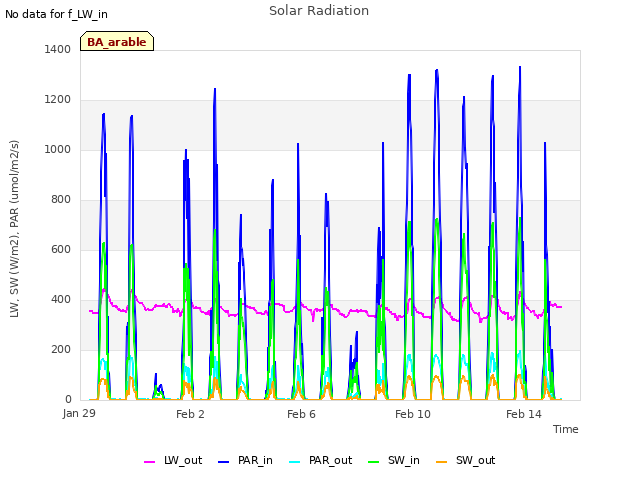Click the green SW_in legend swatch
640x480 pixels.
tap(373, 462)
